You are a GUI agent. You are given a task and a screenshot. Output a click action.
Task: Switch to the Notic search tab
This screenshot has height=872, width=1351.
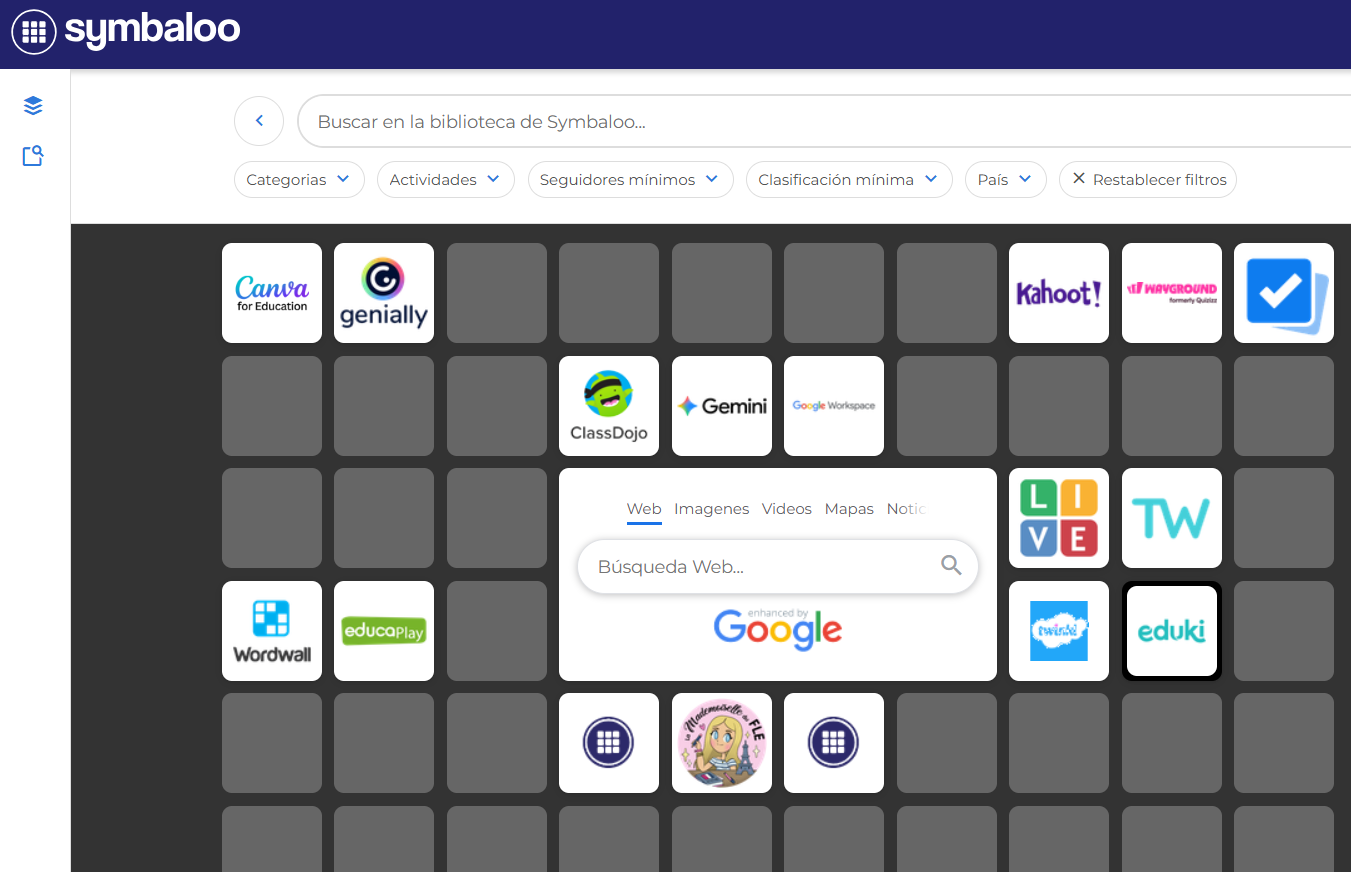click(x=906, y=509)
